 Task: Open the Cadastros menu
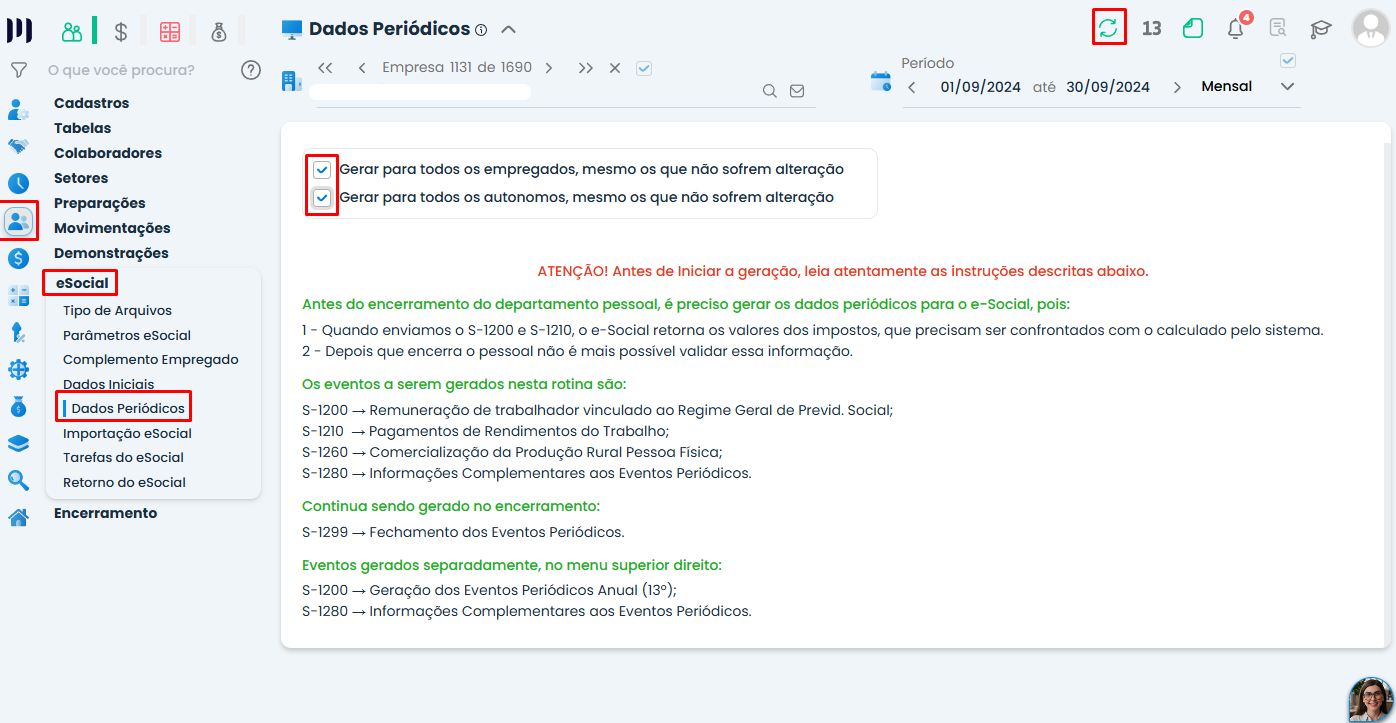coord(91,103)
